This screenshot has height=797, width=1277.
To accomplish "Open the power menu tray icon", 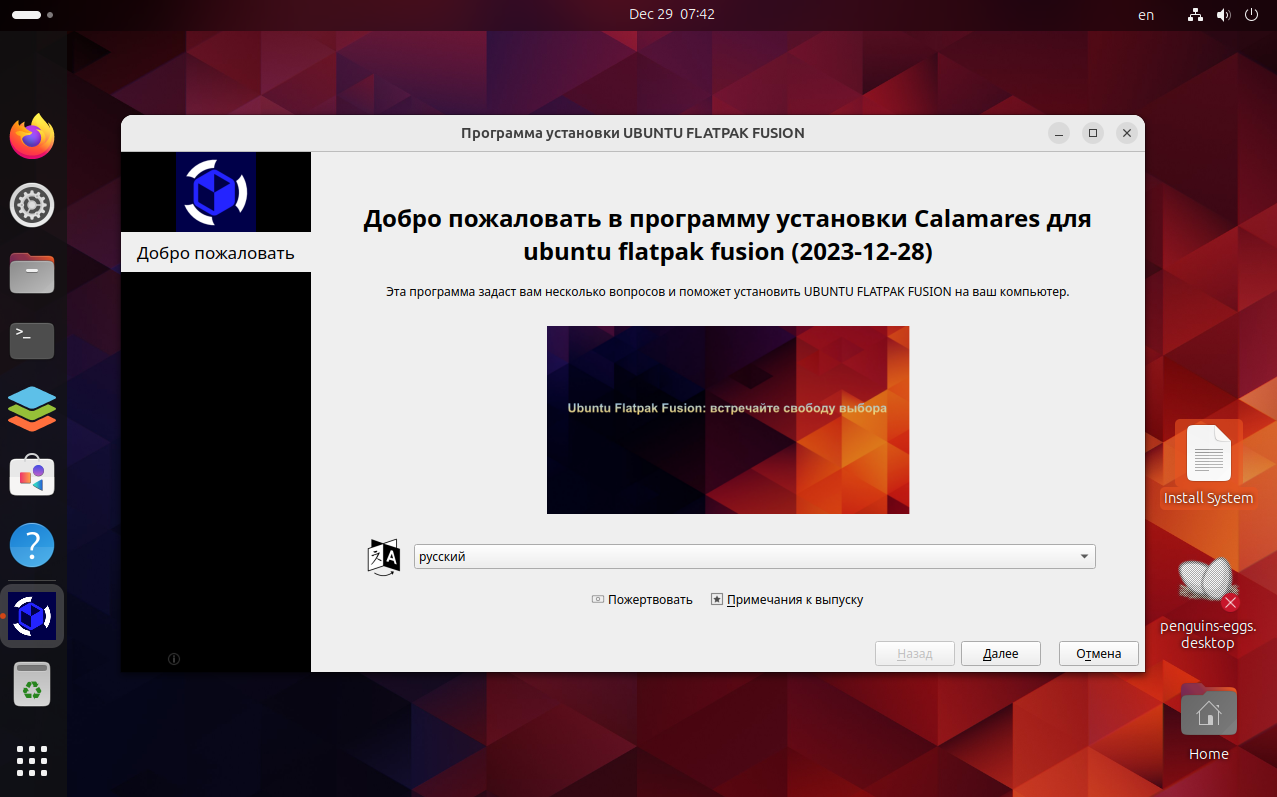I will click(1251, 15).
